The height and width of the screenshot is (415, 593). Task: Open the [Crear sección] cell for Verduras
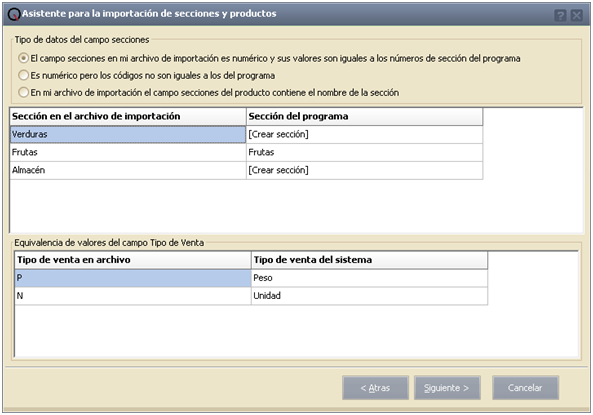tap(365, 134)
